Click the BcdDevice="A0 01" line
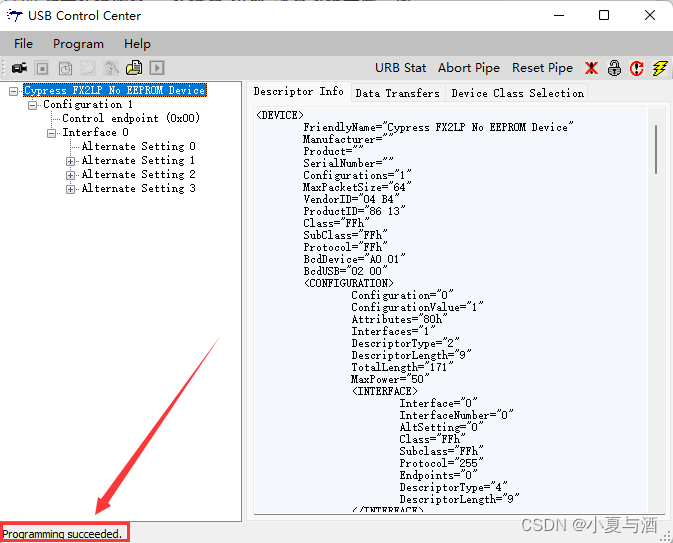This screenshot has height=543, width=673. [354, 259]
